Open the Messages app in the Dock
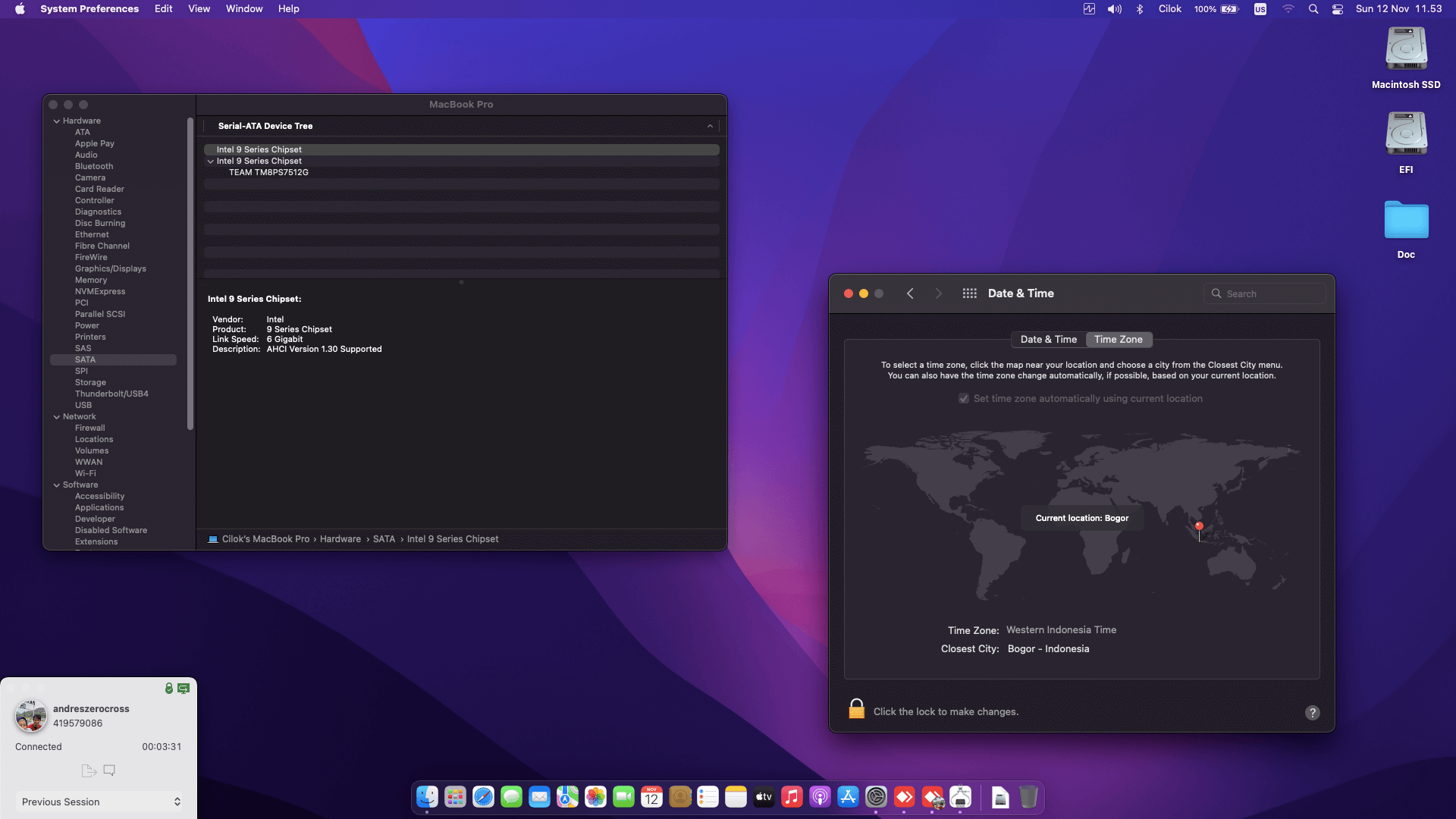The height and width of the screenshot is (819, 1456). click(x=511, y=797)
